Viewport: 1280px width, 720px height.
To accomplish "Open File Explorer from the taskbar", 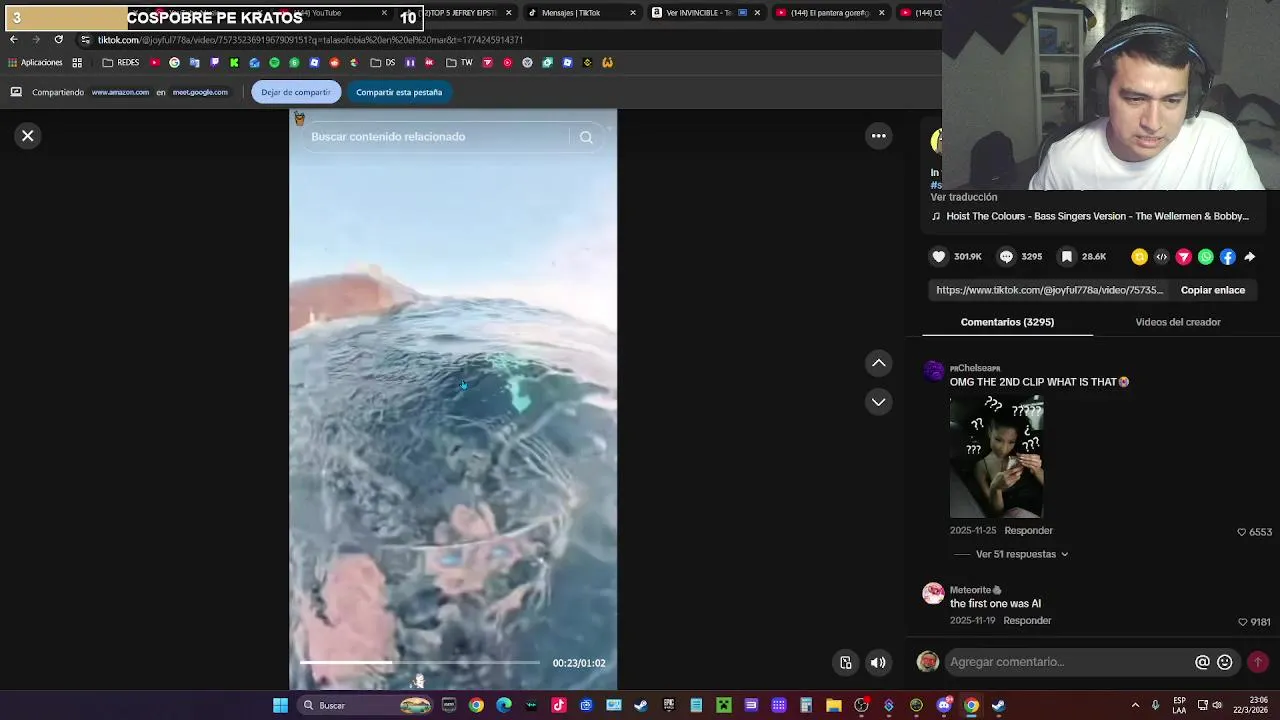I will (x=833, y=706).
